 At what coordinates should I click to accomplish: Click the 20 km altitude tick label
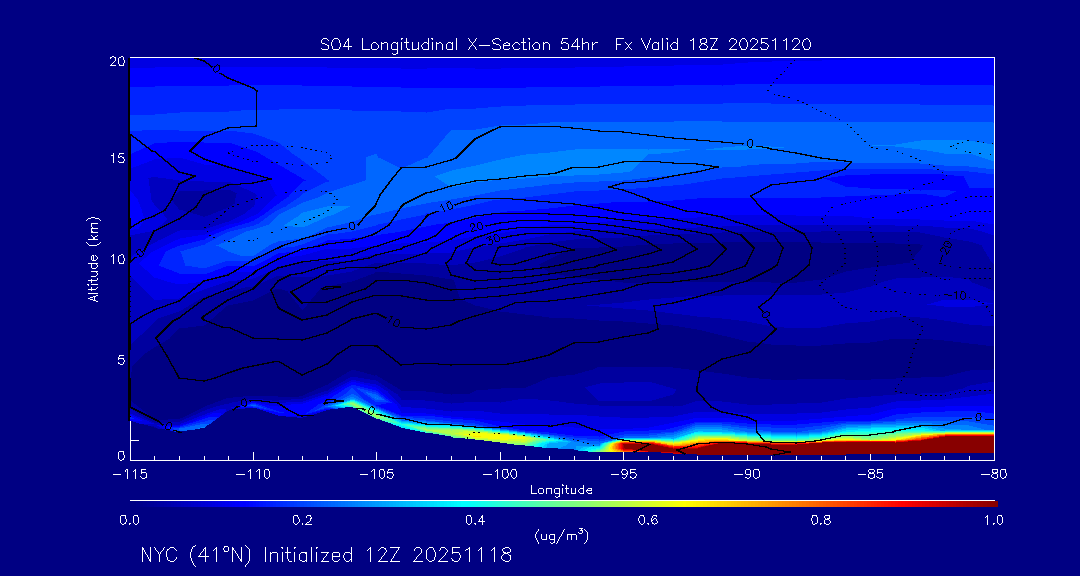(116, 61)
